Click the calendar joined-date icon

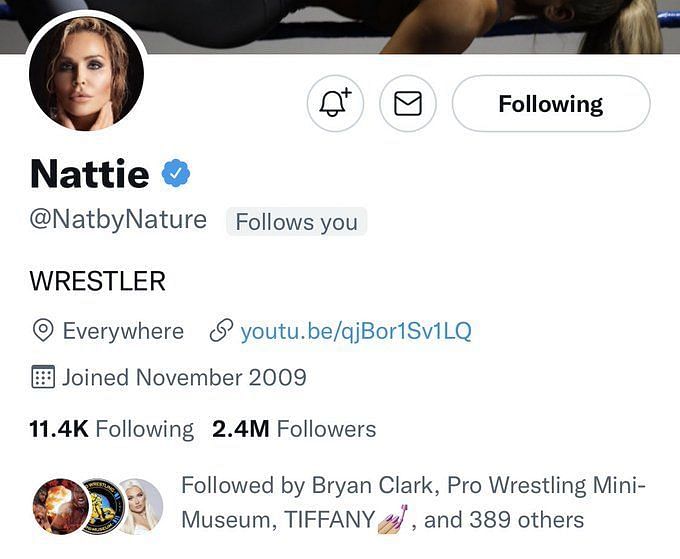[43, 376]
